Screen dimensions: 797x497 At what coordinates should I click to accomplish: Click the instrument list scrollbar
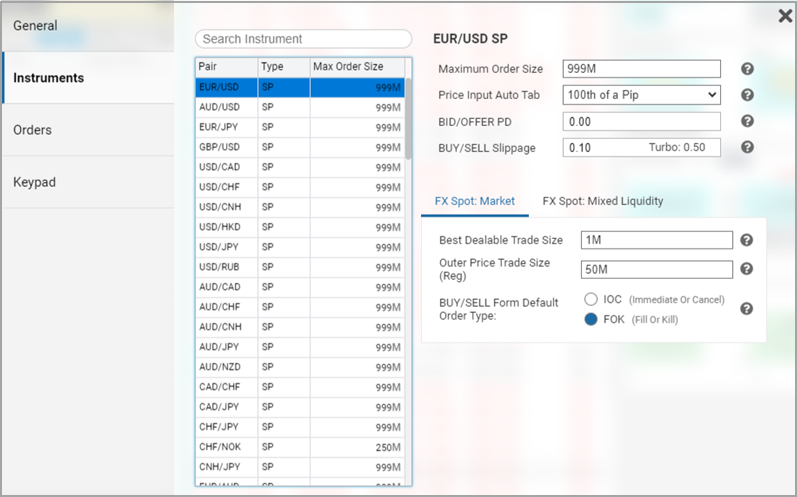[408, 120]
